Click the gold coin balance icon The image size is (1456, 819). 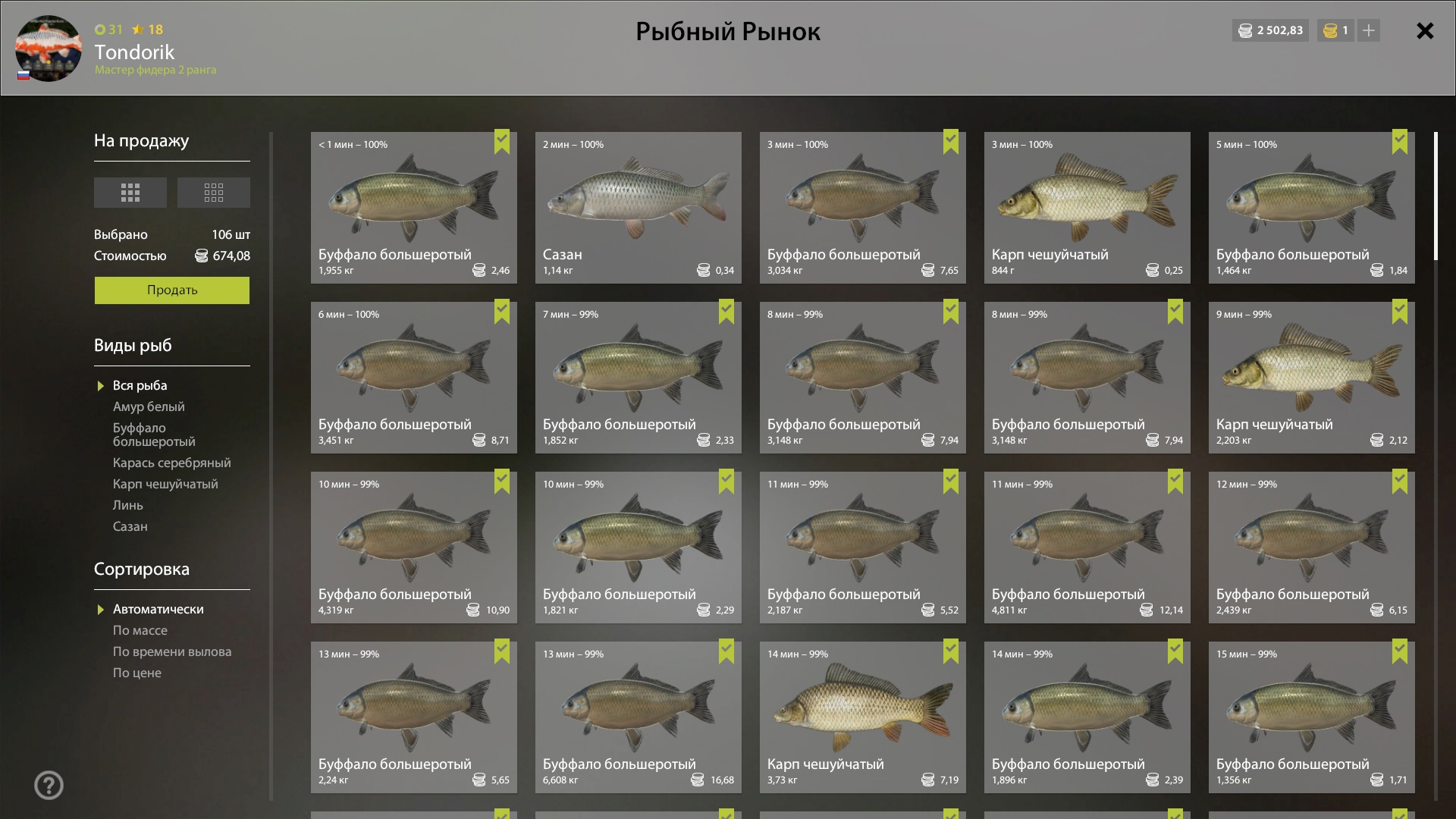(1330, 30)
